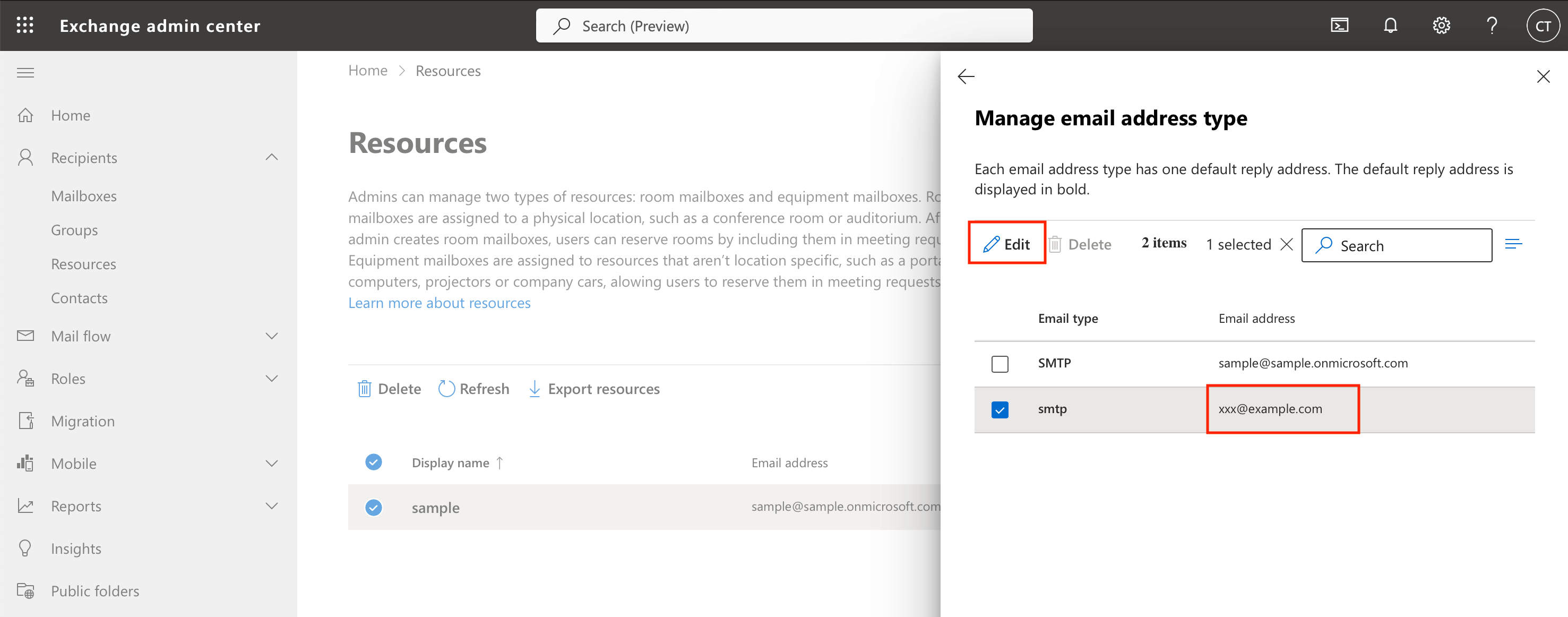
Task: Click the CT account avatar
Action: [x=1543, y=25]
